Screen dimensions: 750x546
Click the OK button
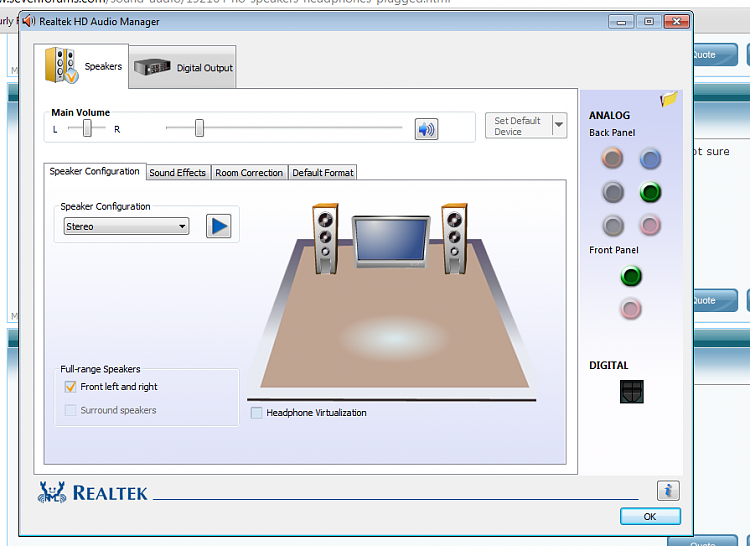pos(650,516)
